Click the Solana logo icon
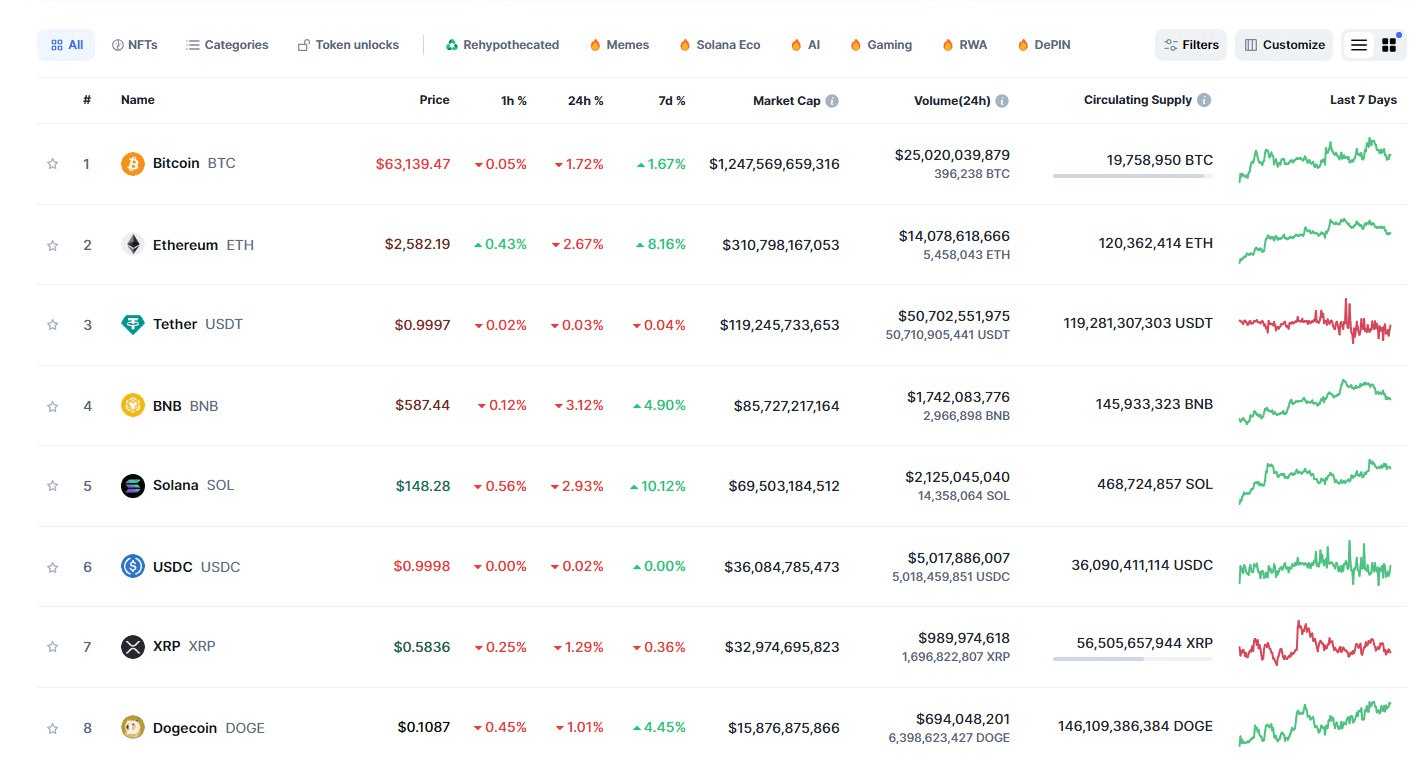 click(x=133, y=486)
